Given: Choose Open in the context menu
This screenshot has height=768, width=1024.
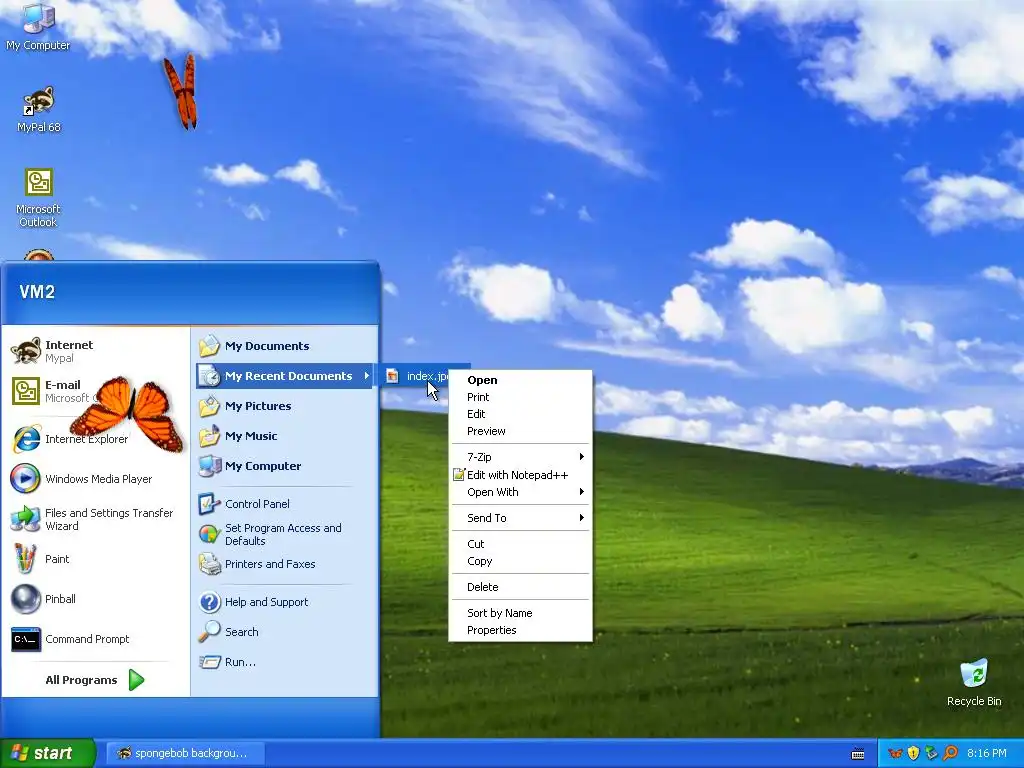Looking at the screenshot, I should coord(520,380).
